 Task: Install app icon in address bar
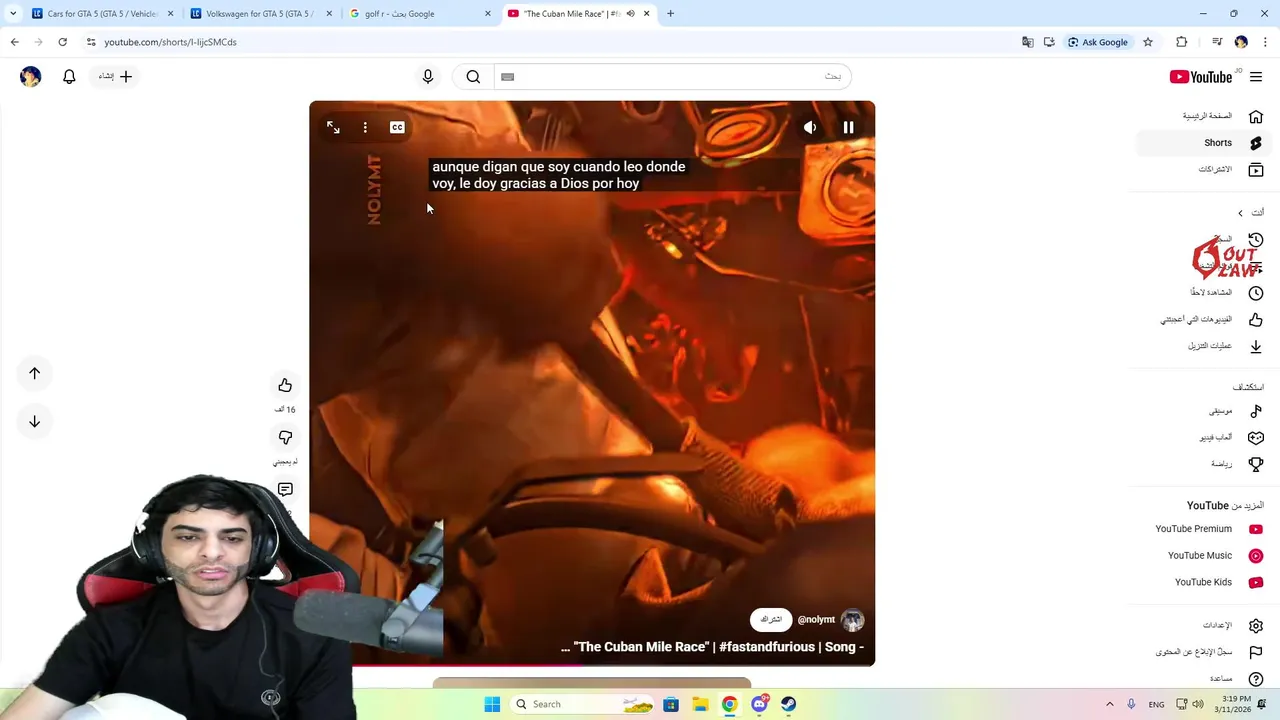tap(1049, 42)
